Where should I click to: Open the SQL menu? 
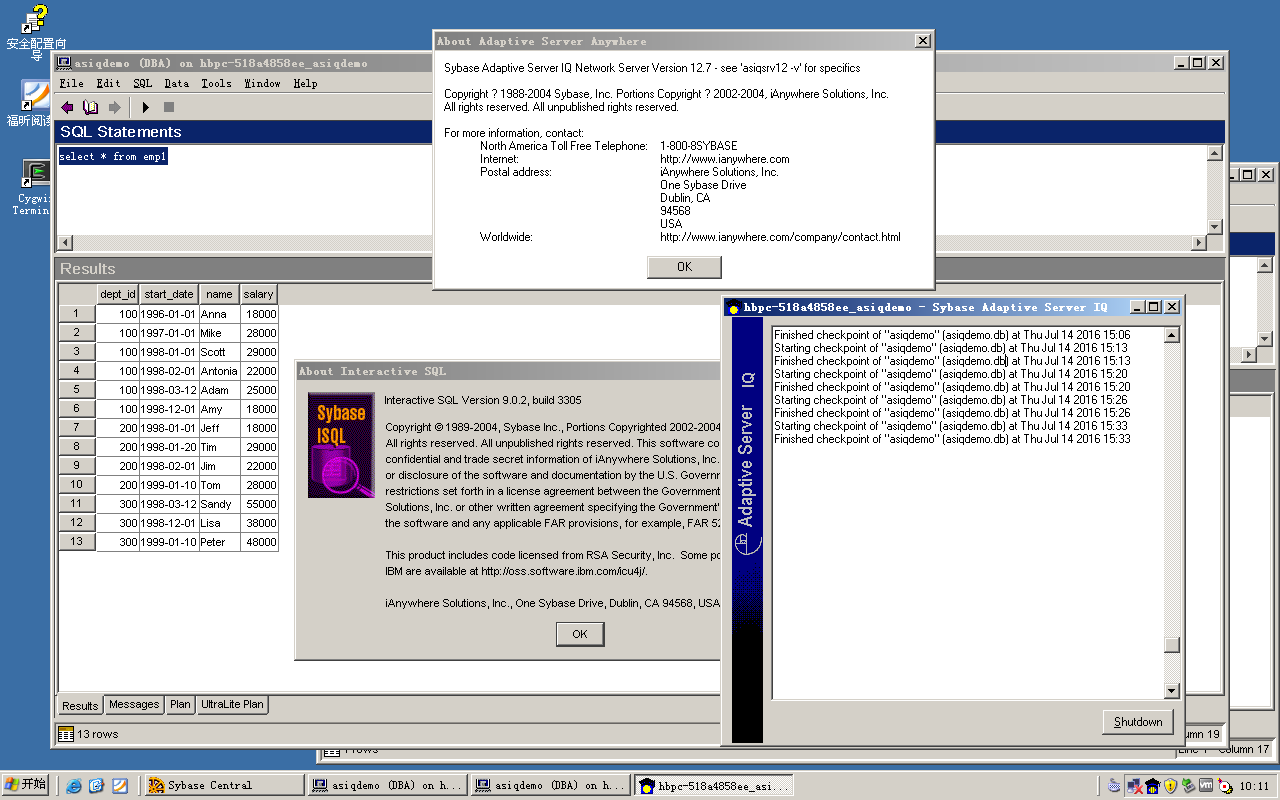pos(143,84)
